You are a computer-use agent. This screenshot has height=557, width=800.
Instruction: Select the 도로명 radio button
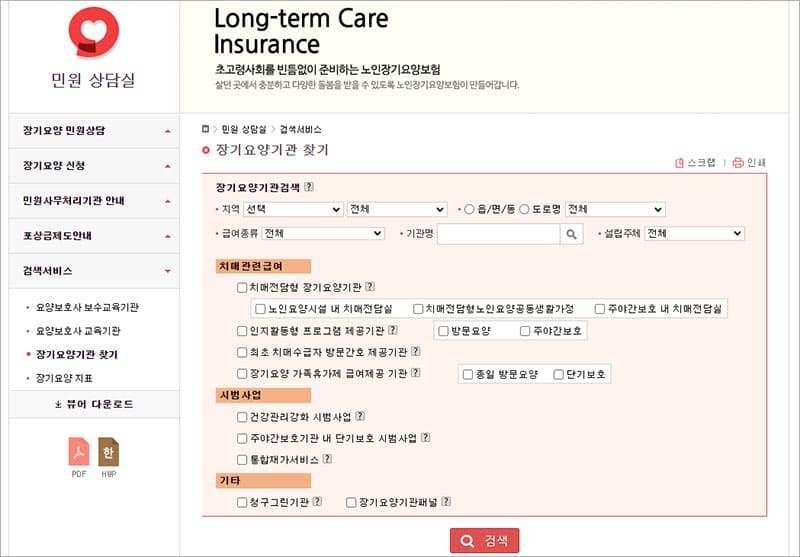[x=524, y=209]
